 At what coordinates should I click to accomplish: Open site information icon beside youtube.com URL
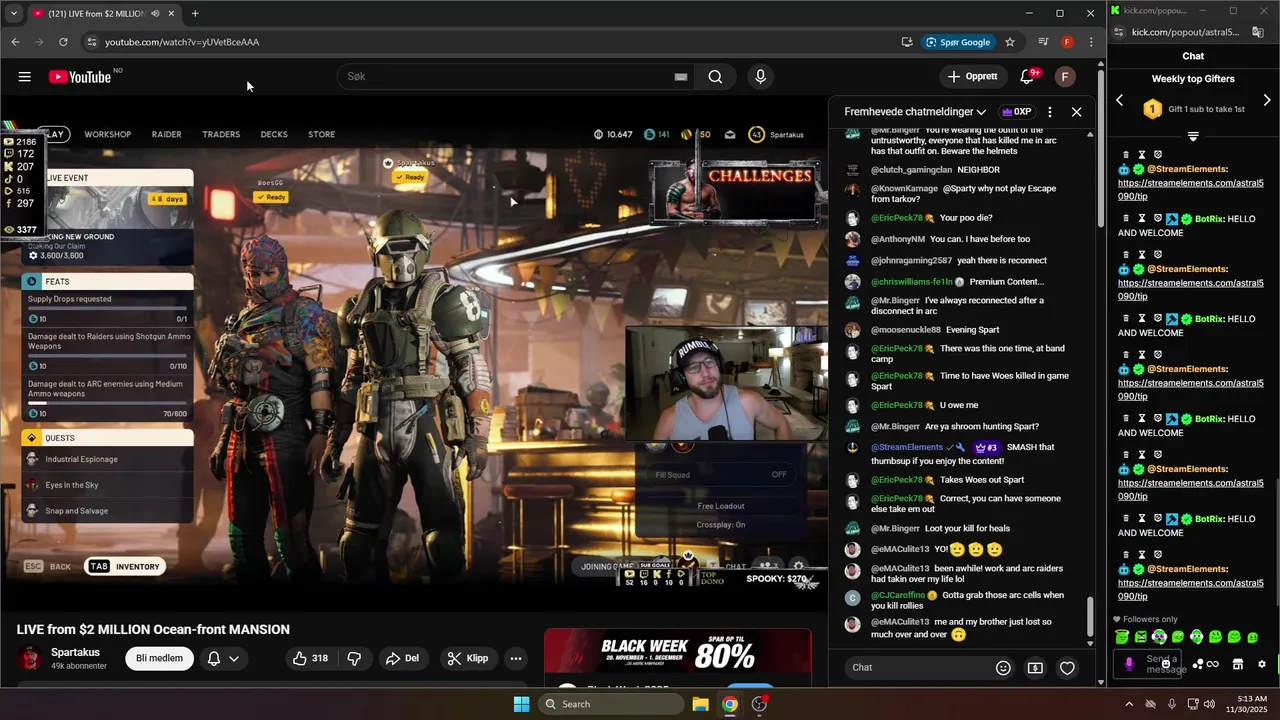[x=91, y=42]
